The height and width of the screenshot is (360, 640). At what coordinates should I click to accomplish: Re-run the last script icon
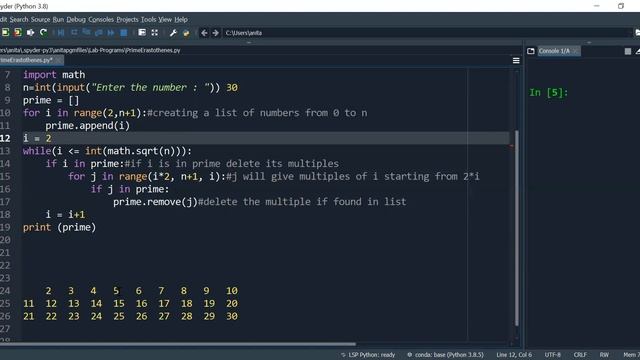pos(43,33)
